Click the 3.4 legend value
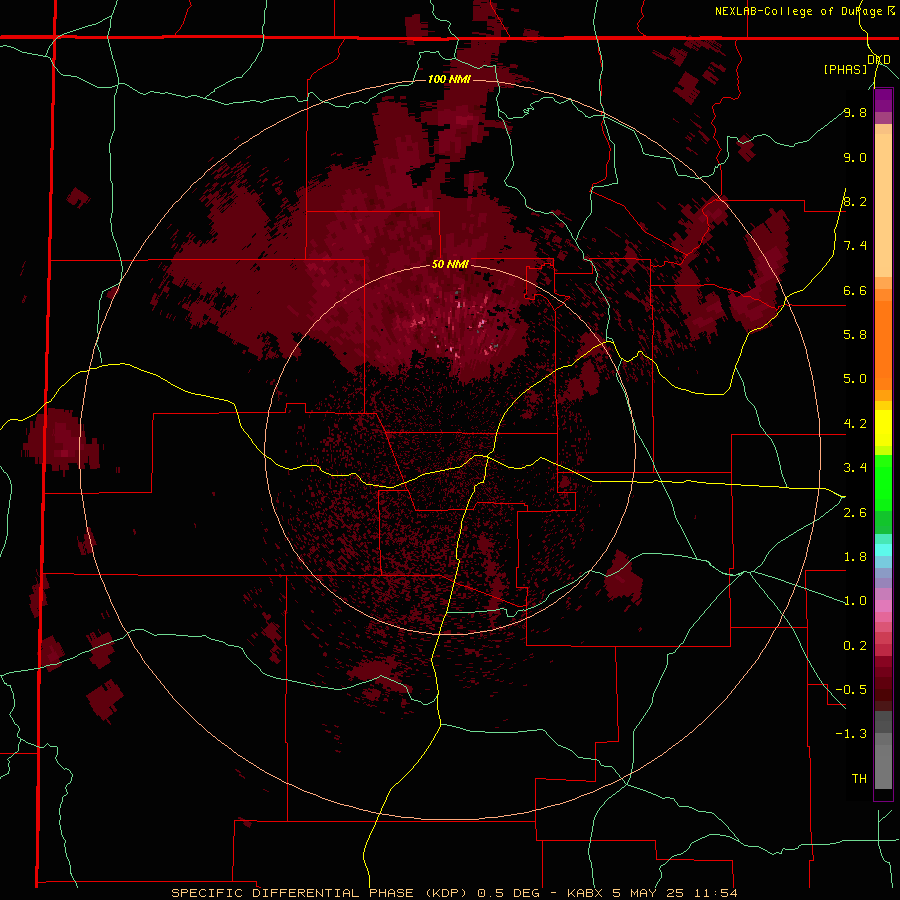This screenshot has width=900, height=900. (x=855, y=468)
